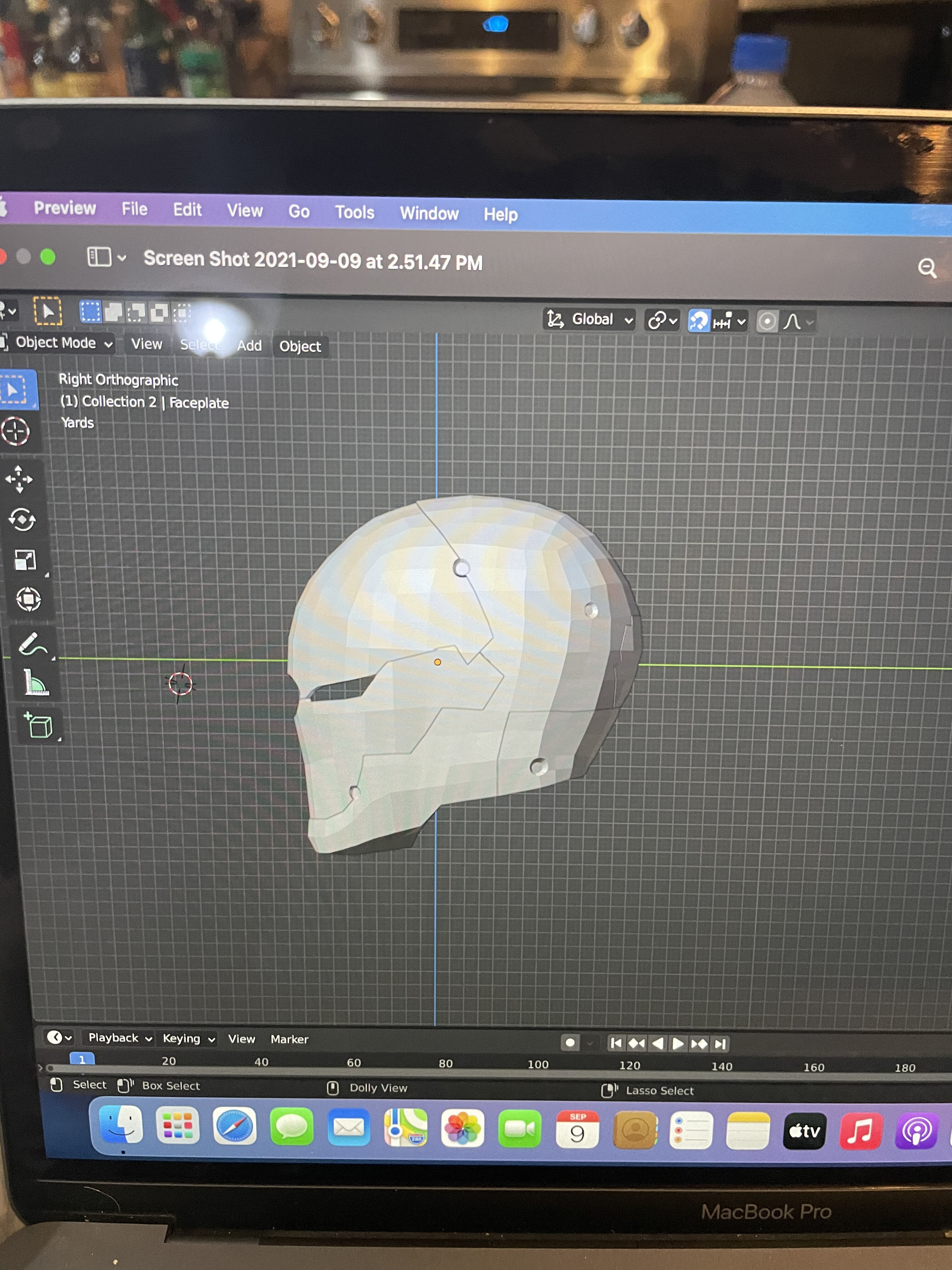
Task: Set selection mode to invert selection
Action: [x=159, y=313]
